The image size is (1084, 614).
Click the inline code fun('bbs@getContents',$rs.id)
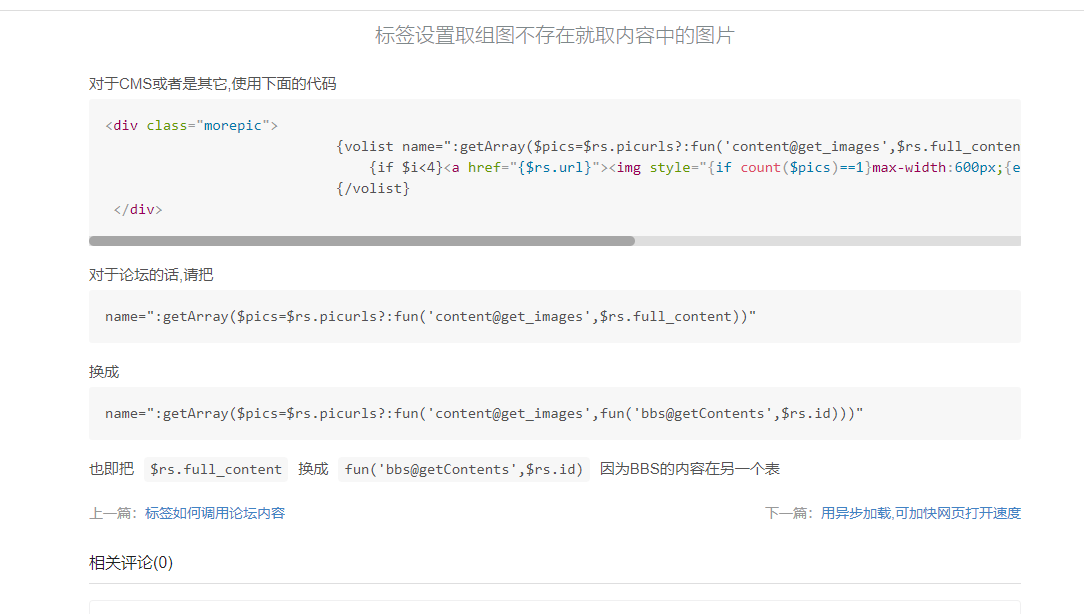463,469
